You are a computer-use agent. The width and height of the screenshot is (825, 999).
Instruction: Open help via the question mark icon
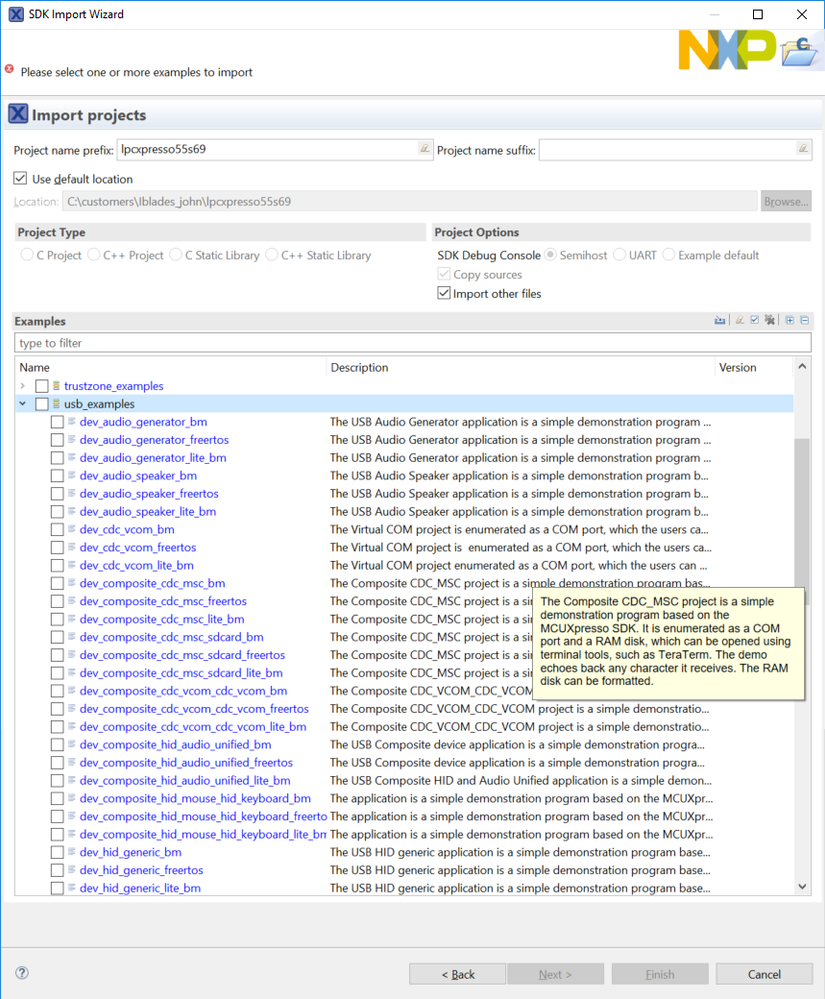(22, 973)
